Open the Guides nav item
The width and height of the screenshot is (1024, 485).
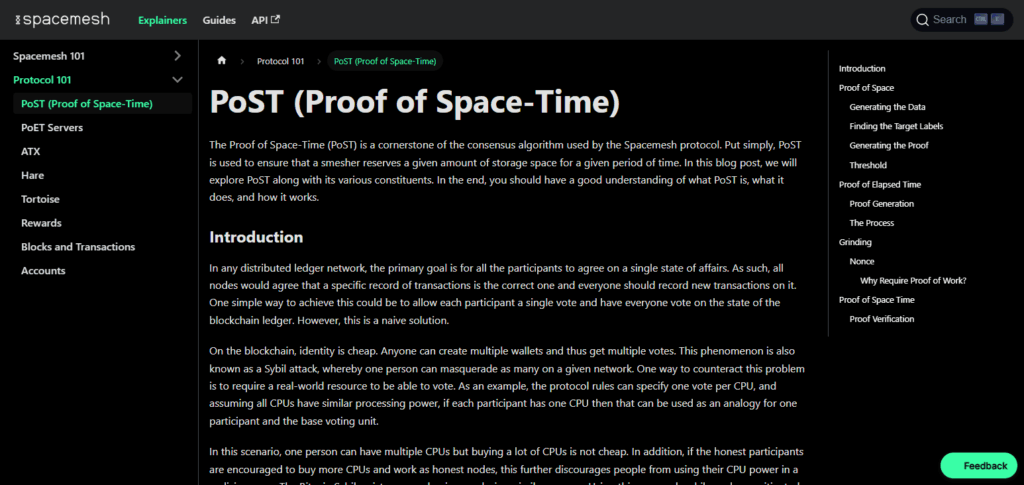click(219, 20)
